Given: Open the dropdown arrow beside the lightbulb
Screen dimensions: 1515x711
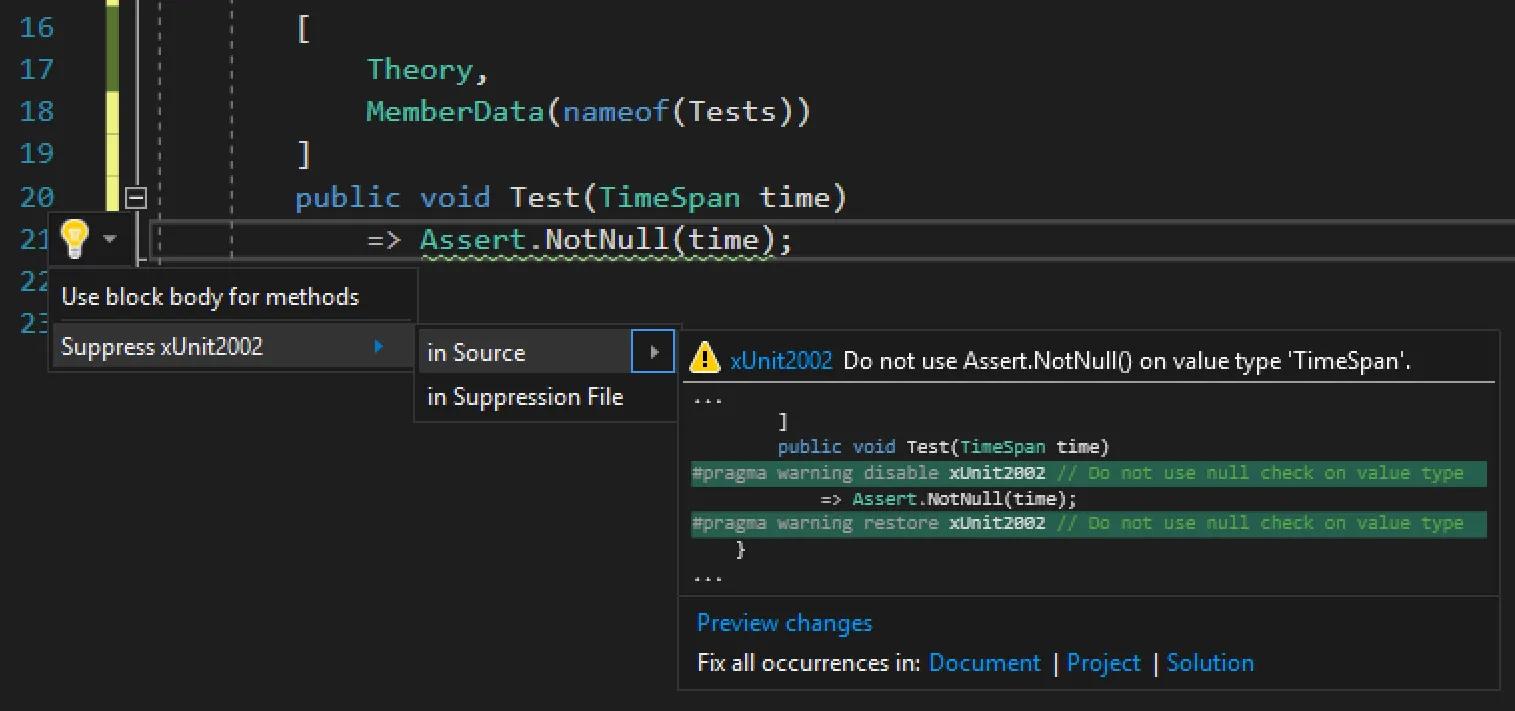Looking at the screenshot, I should [110, 240].
